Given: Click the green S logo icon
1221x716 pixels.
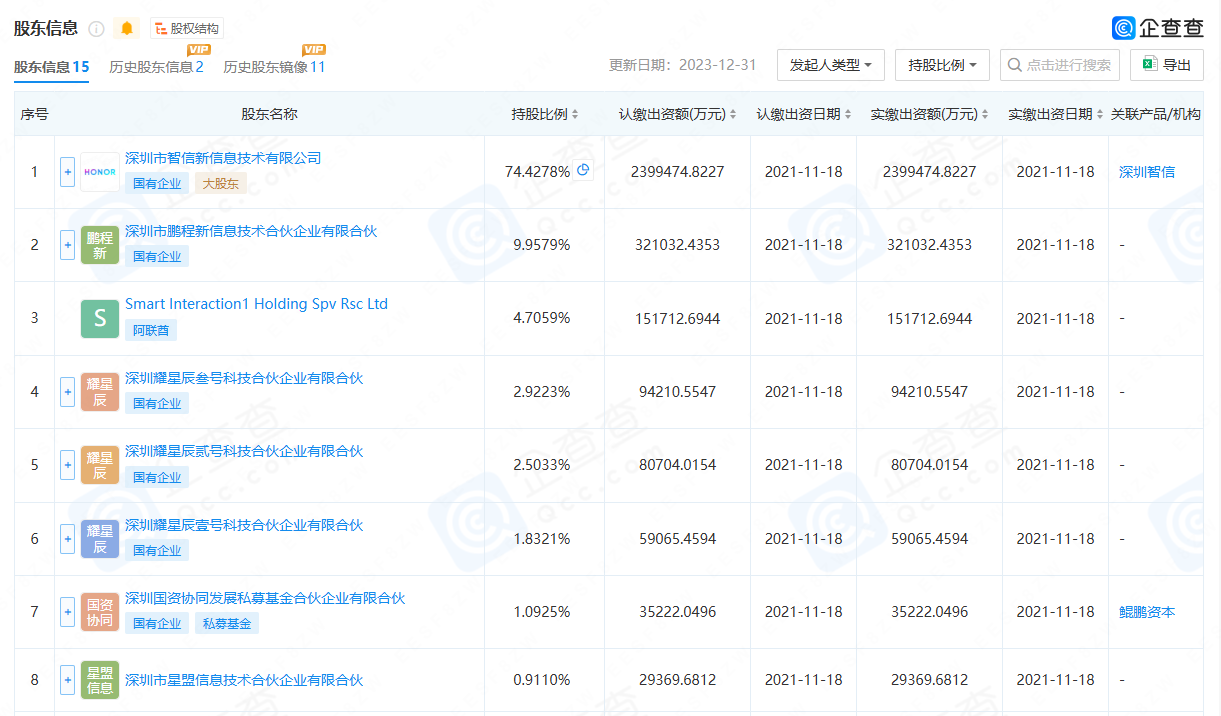Looking at the screenshot, I should click(x=100, y=319).
